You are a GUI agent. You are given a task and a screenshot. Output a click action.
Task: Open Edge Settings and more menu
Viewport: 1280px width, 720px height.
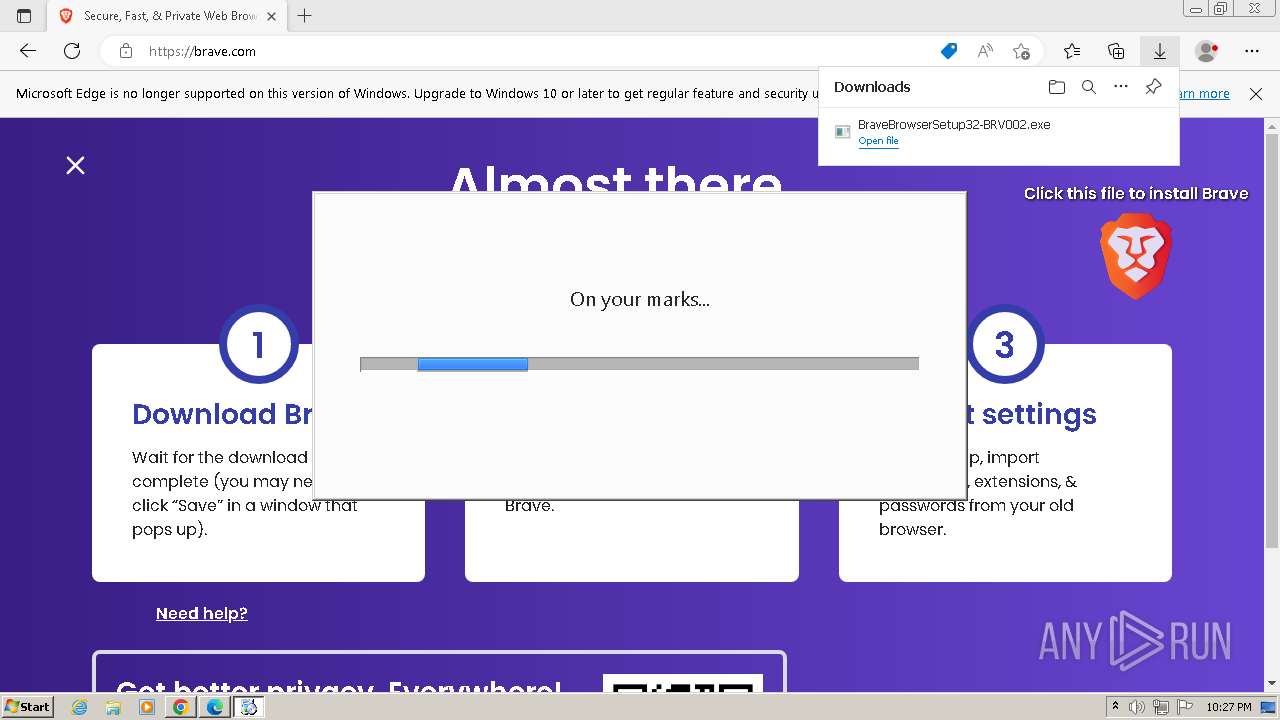click(x=1252, y=51)
